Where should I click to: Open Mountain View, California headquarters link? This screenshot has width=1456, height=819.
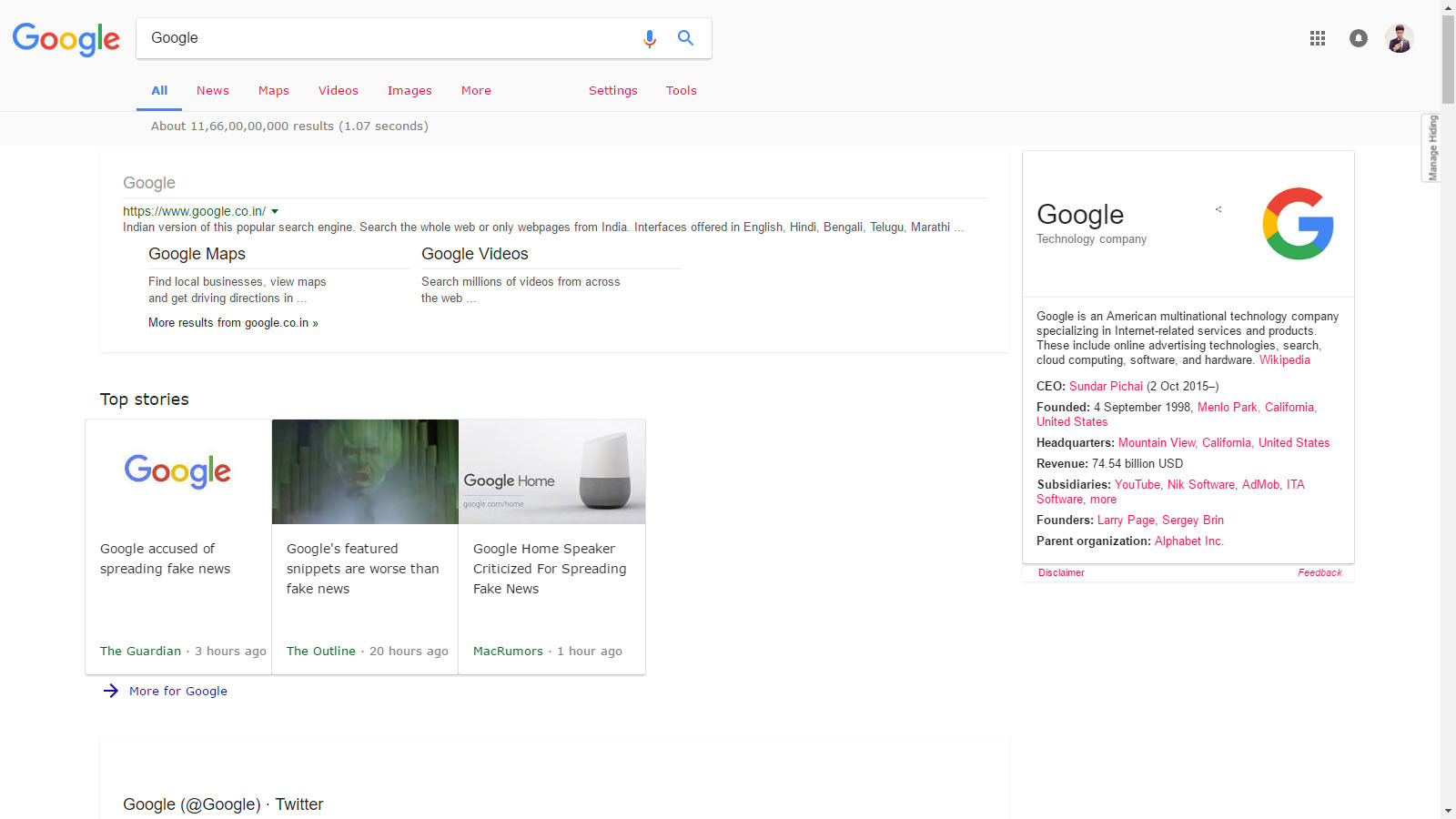click(x=1224, y=443)
